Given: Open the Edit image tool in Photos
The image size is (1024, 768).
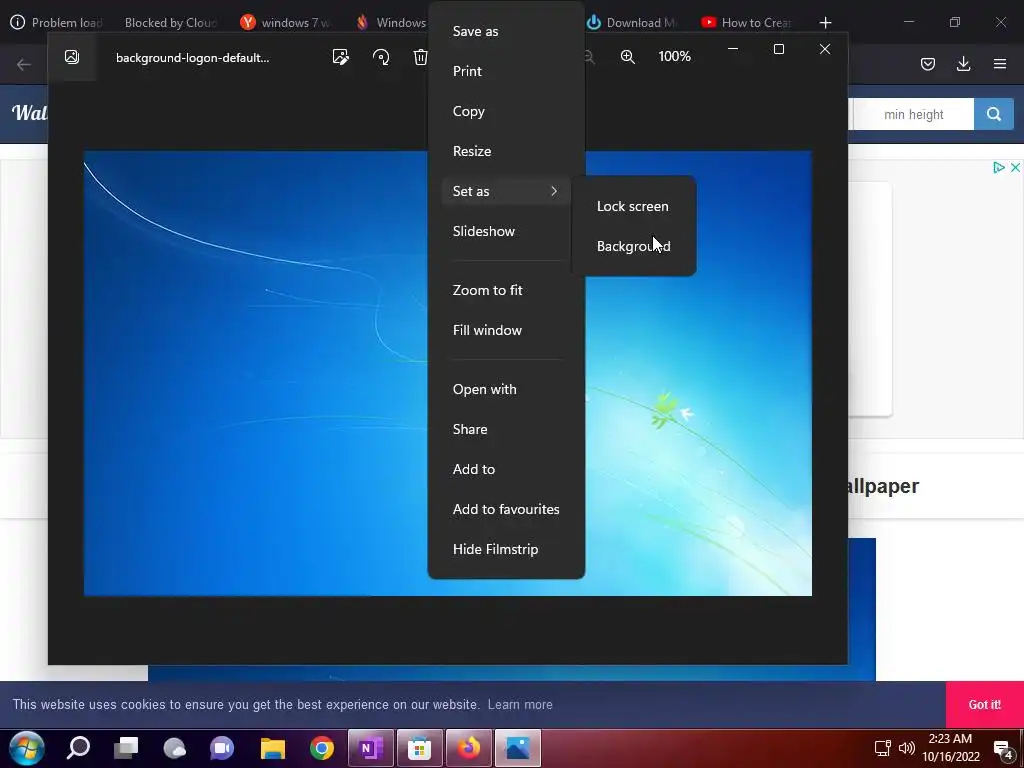Looking at the screenshot, I should tap(340, 57).
